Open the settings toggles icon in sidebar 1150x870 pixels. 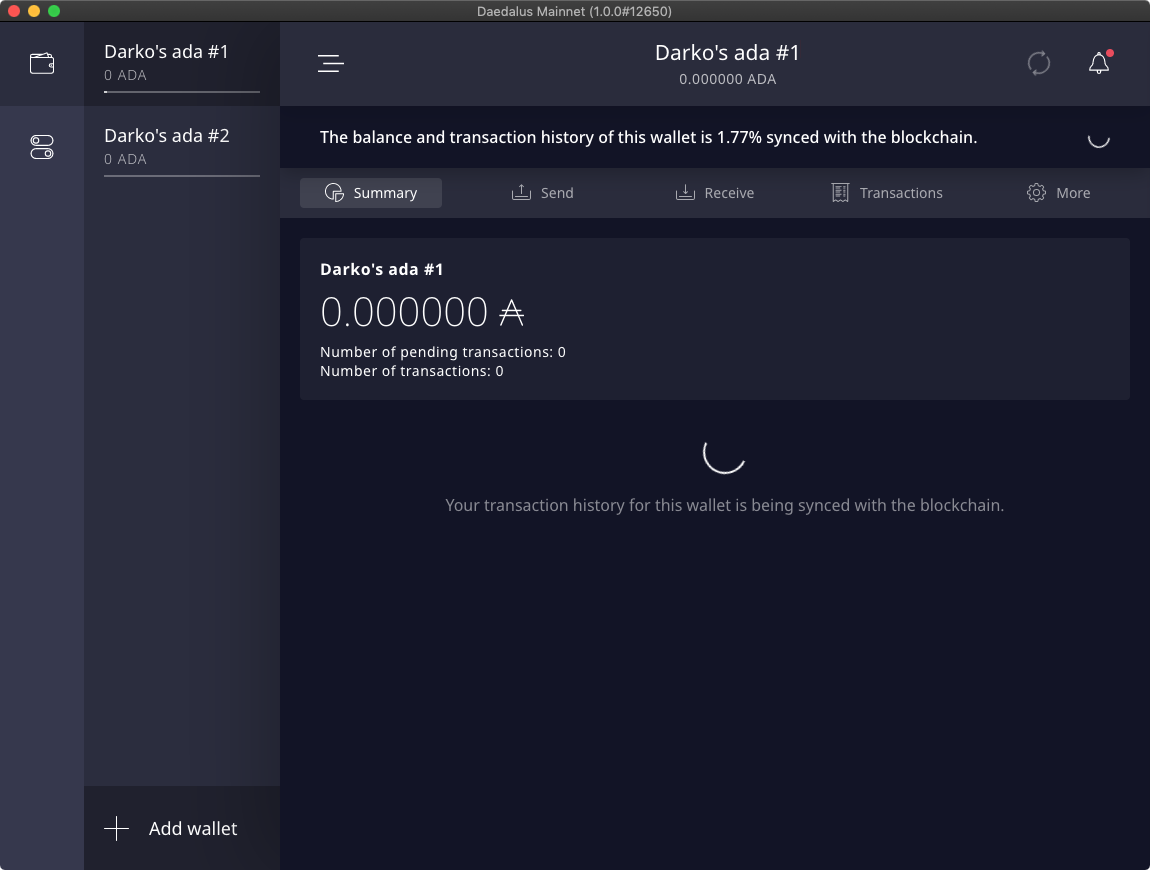tap(42, 148)
